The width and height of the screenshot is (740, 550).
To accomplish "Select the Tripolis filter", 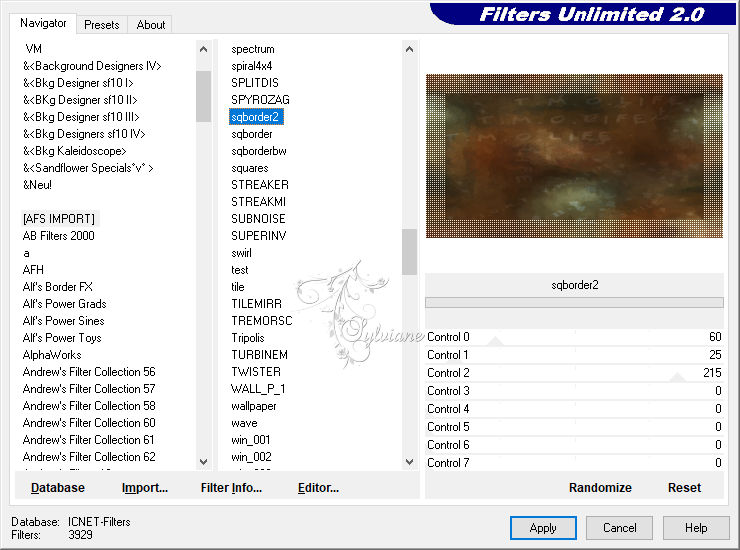I will 248,338.
